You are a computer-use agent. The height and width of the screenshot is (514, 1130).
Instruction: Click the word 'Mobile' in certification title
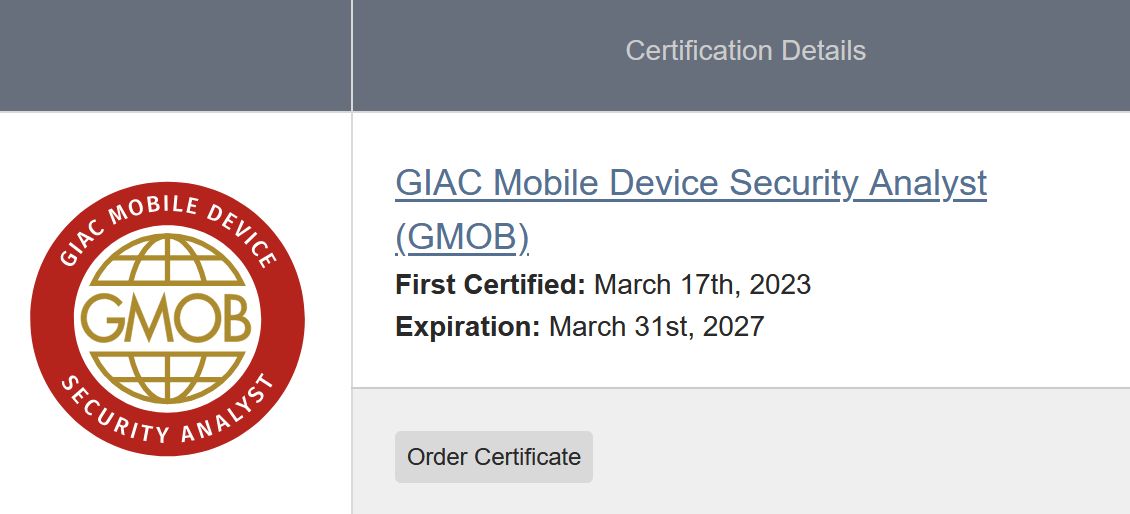543,183
